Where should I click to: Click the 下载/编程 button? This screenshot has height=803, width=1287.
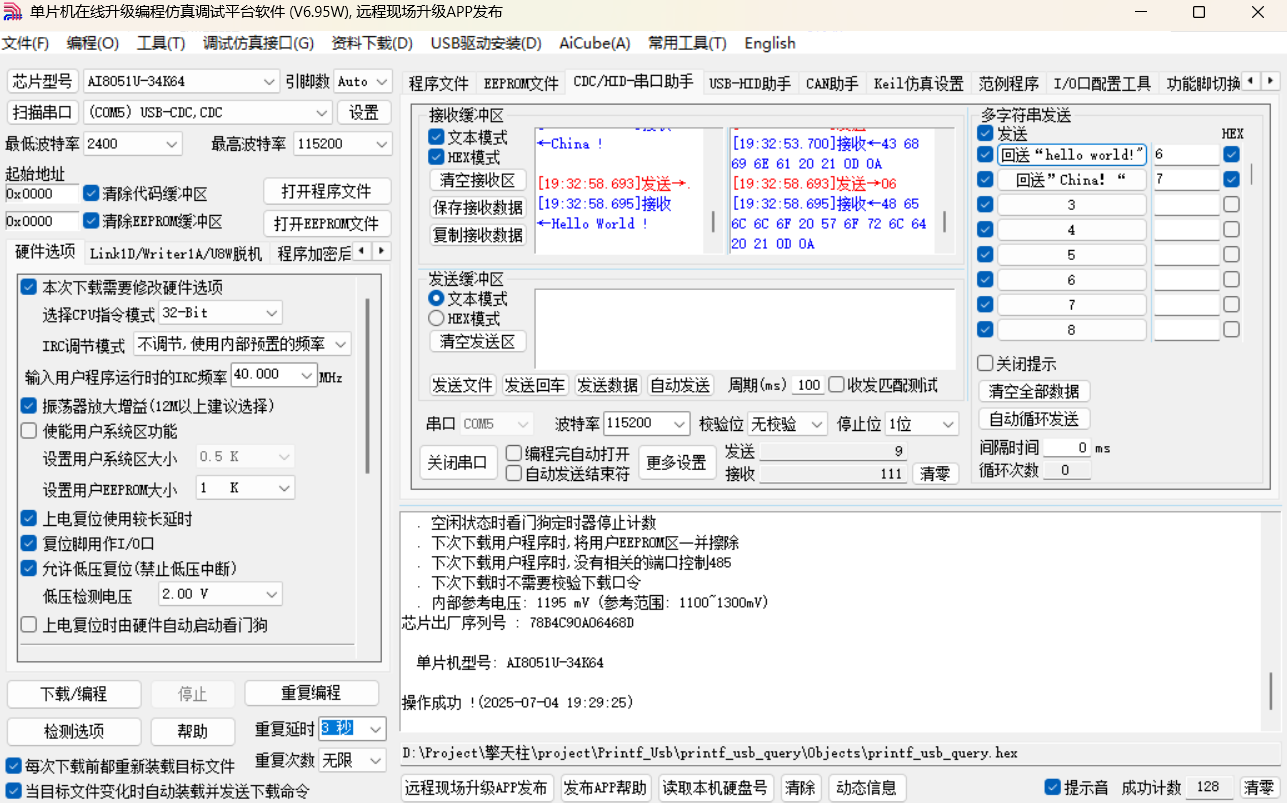73,694
